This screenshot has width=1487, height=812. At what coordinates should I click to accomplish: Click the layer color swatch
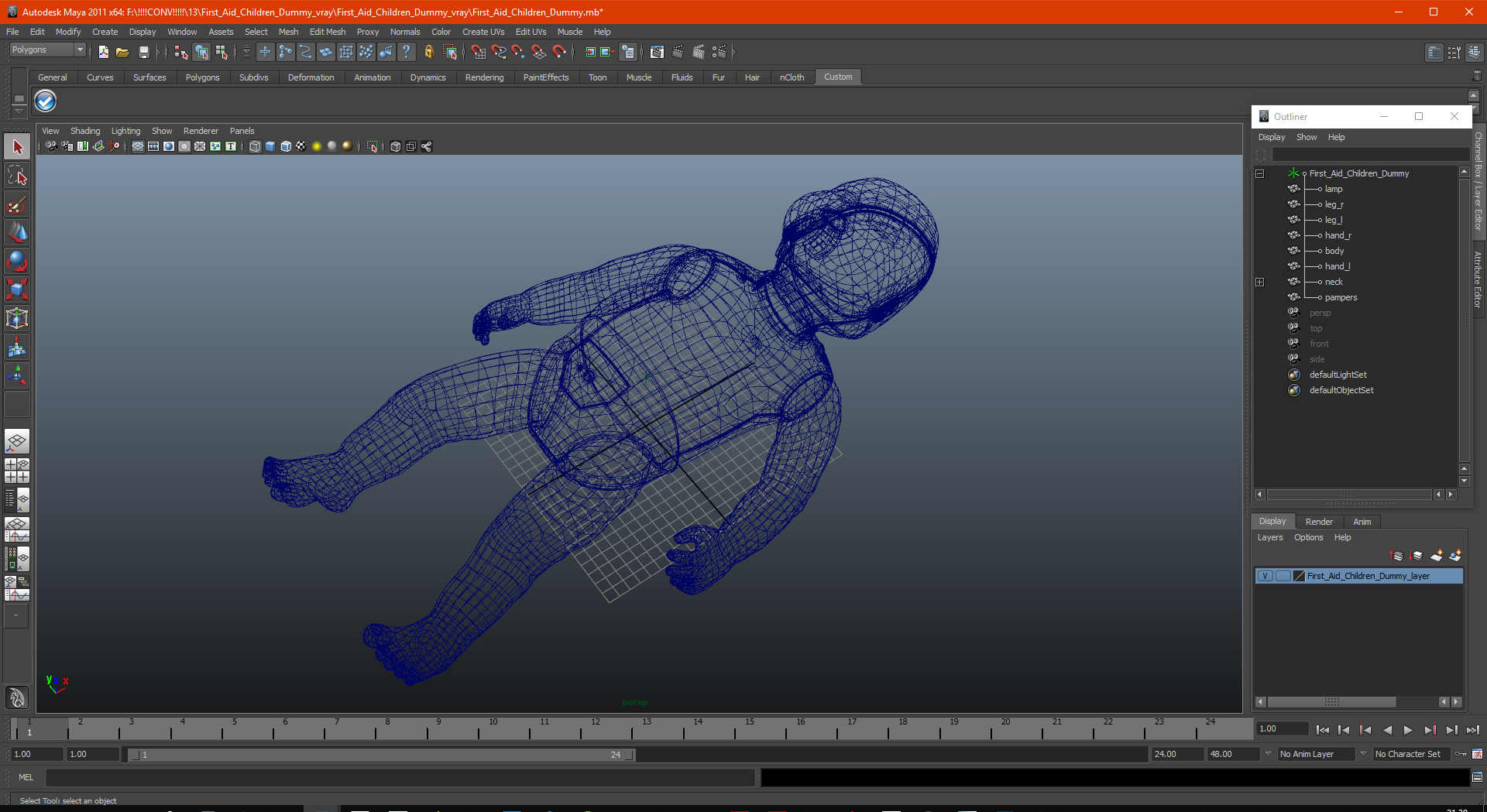1299,576
